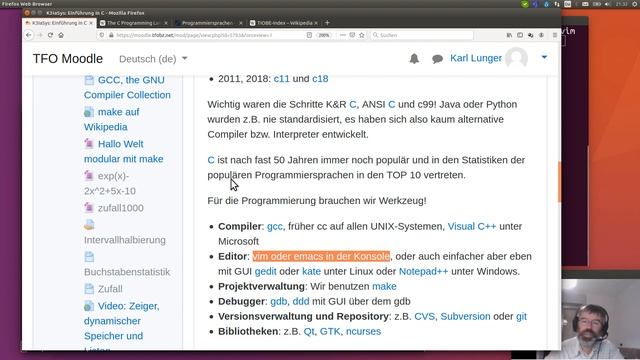Follow the gedit editor link

(x=266, y=271)
